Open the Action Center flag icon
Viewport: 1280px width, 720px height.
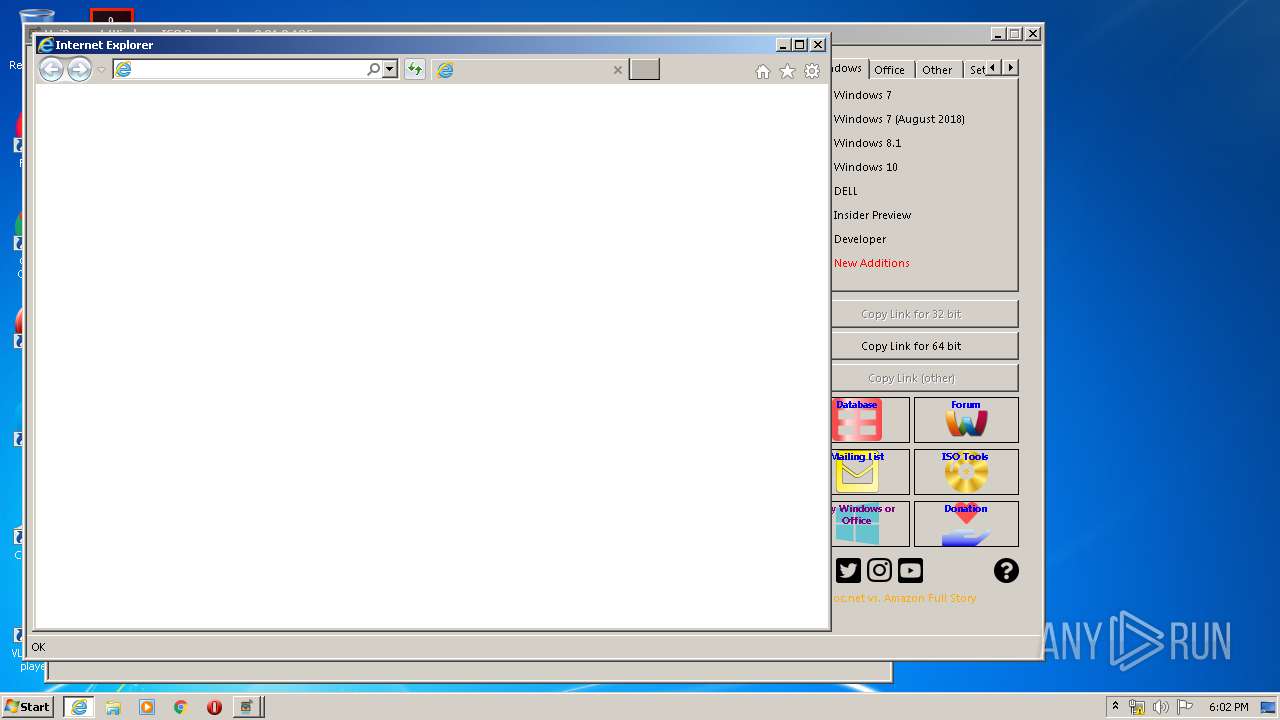click(x=1185, y=707)
